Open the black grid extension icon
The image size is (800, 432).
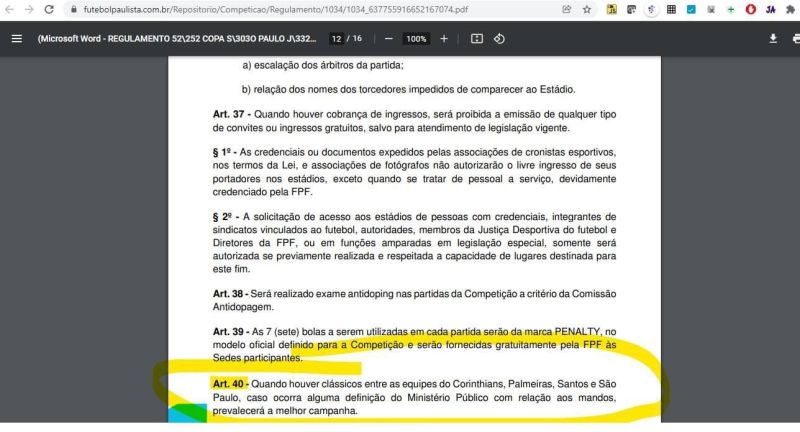671,9
